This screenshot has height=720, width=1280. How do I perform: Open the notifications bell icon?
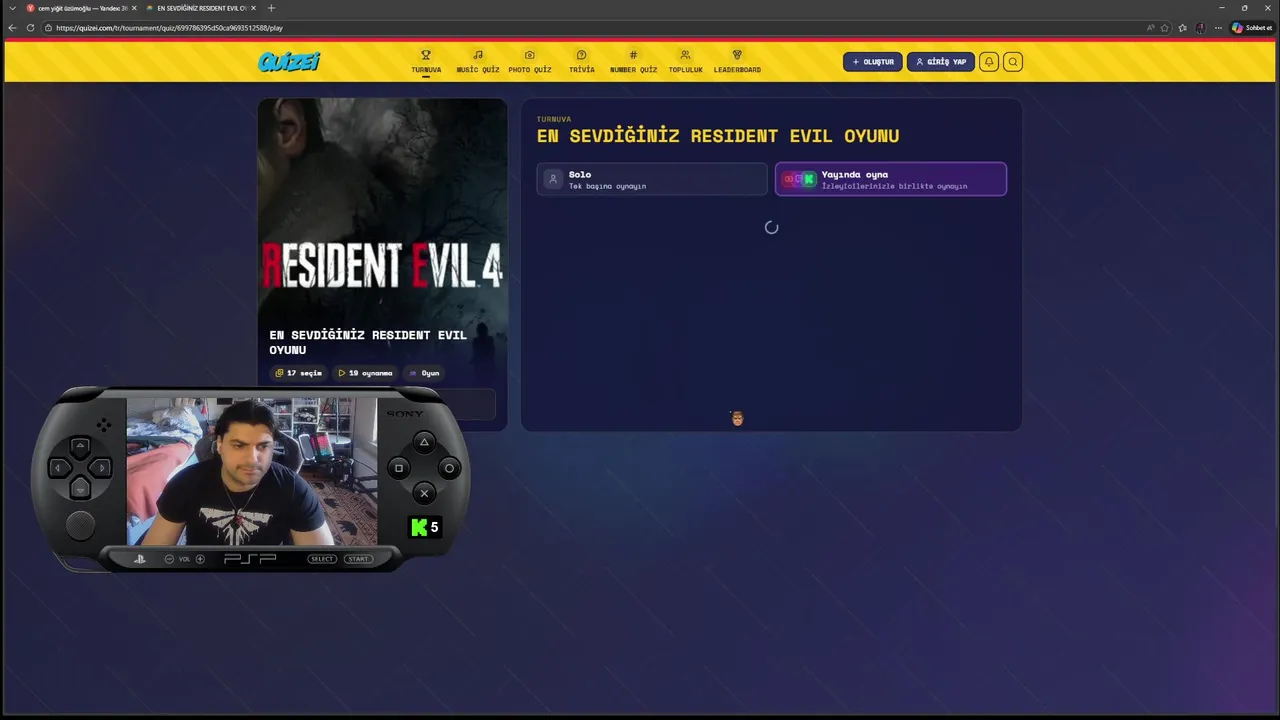[989, 62]
